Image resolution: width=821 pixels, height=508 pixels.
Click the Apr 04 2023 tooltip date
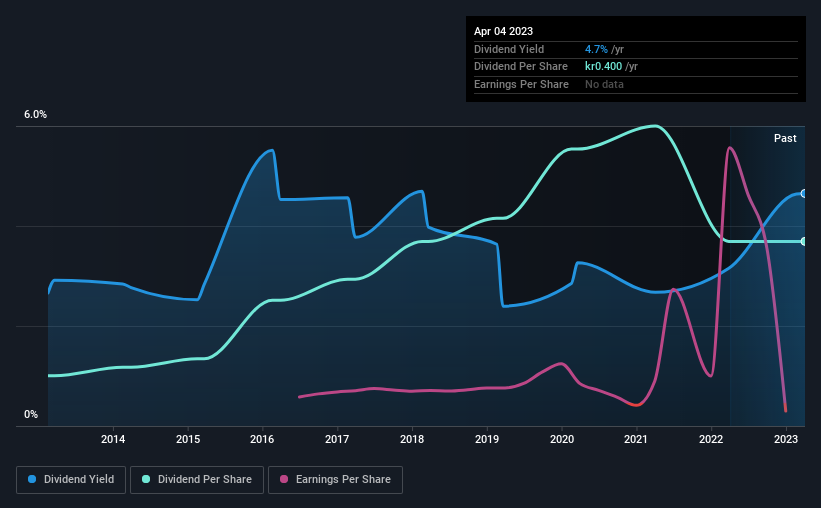pos(503,31)
